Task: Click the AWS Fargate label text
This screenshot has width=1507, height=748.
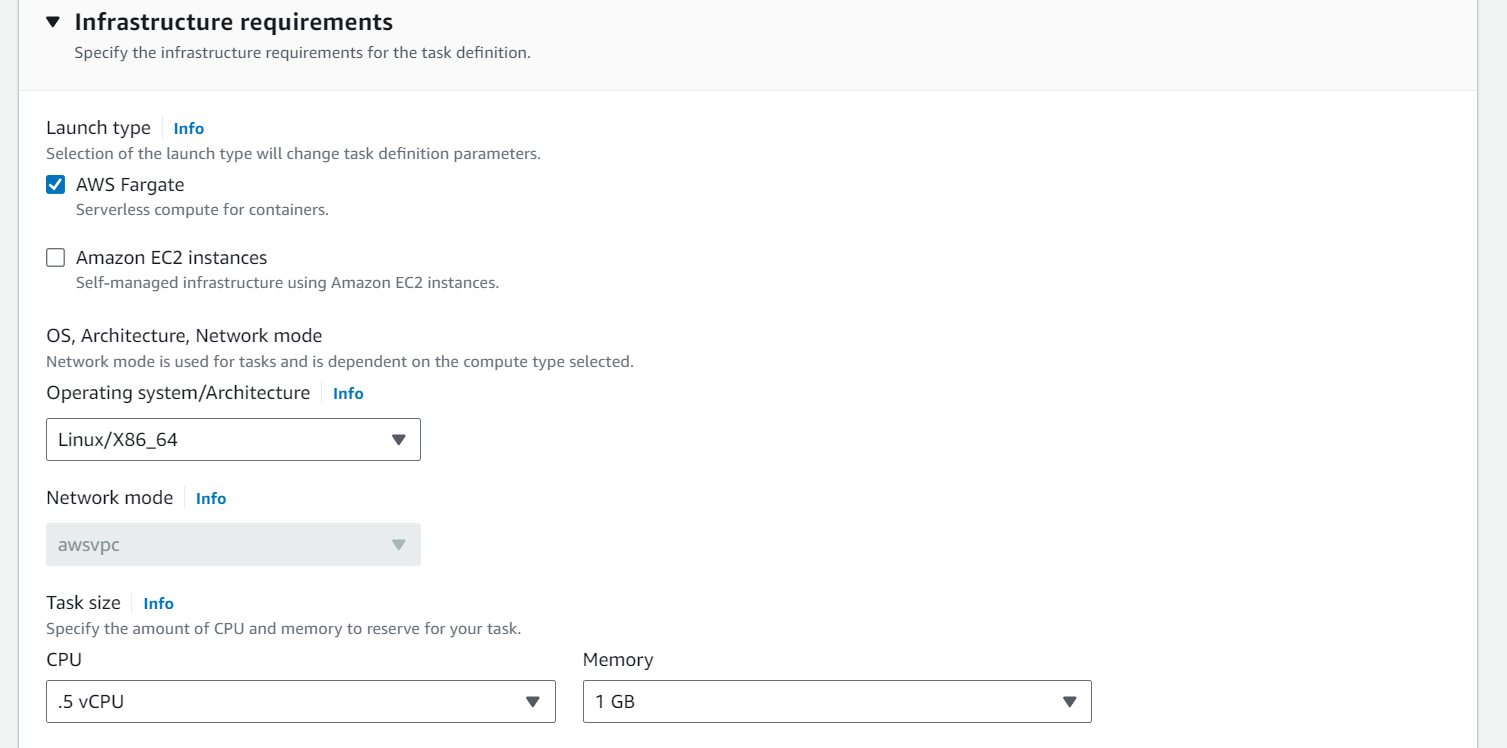Action: point(130,185)
